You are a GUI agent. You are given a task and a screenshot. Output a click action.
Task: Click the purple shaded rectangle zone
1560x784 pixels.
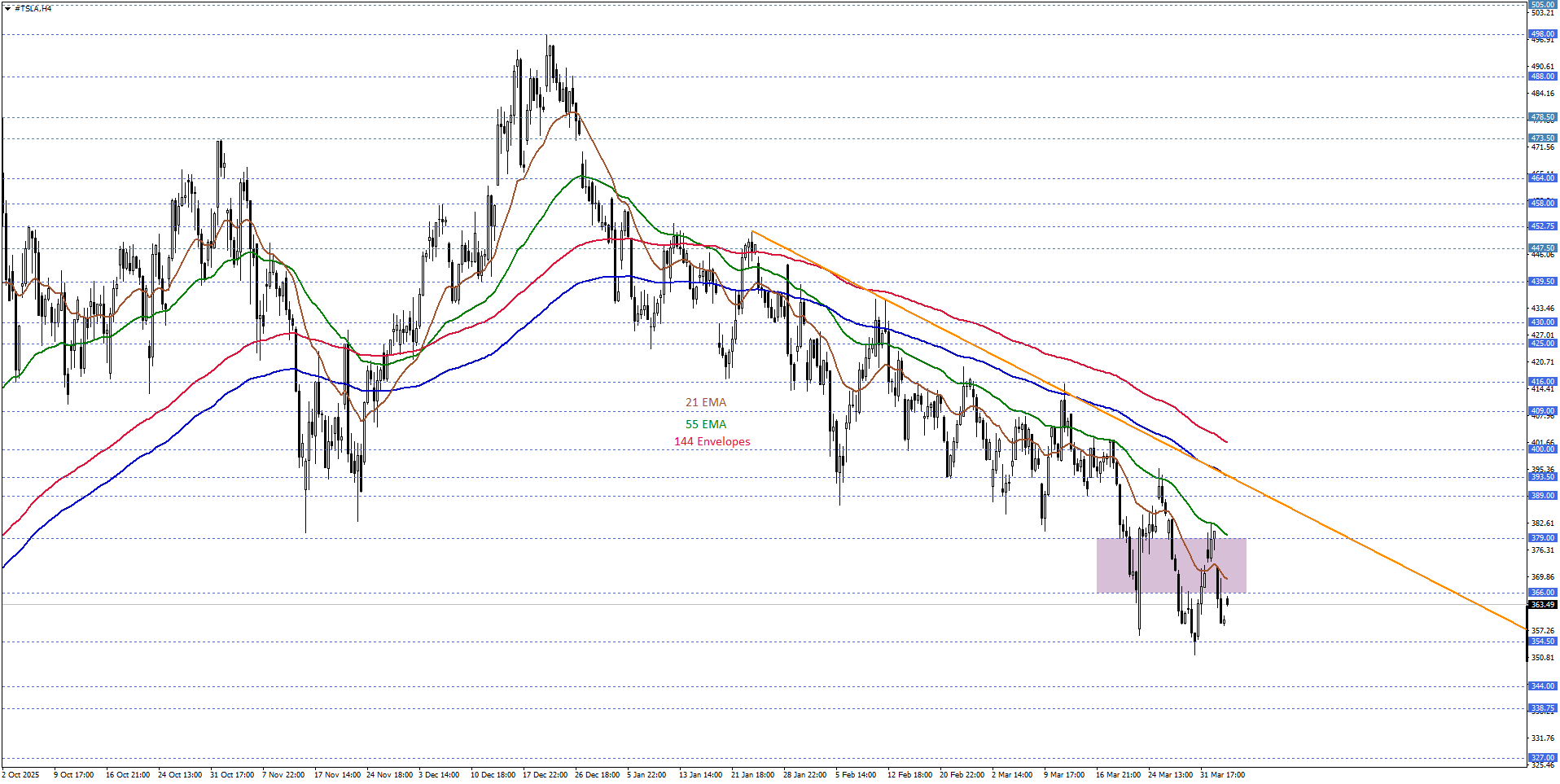(1170, 565)
